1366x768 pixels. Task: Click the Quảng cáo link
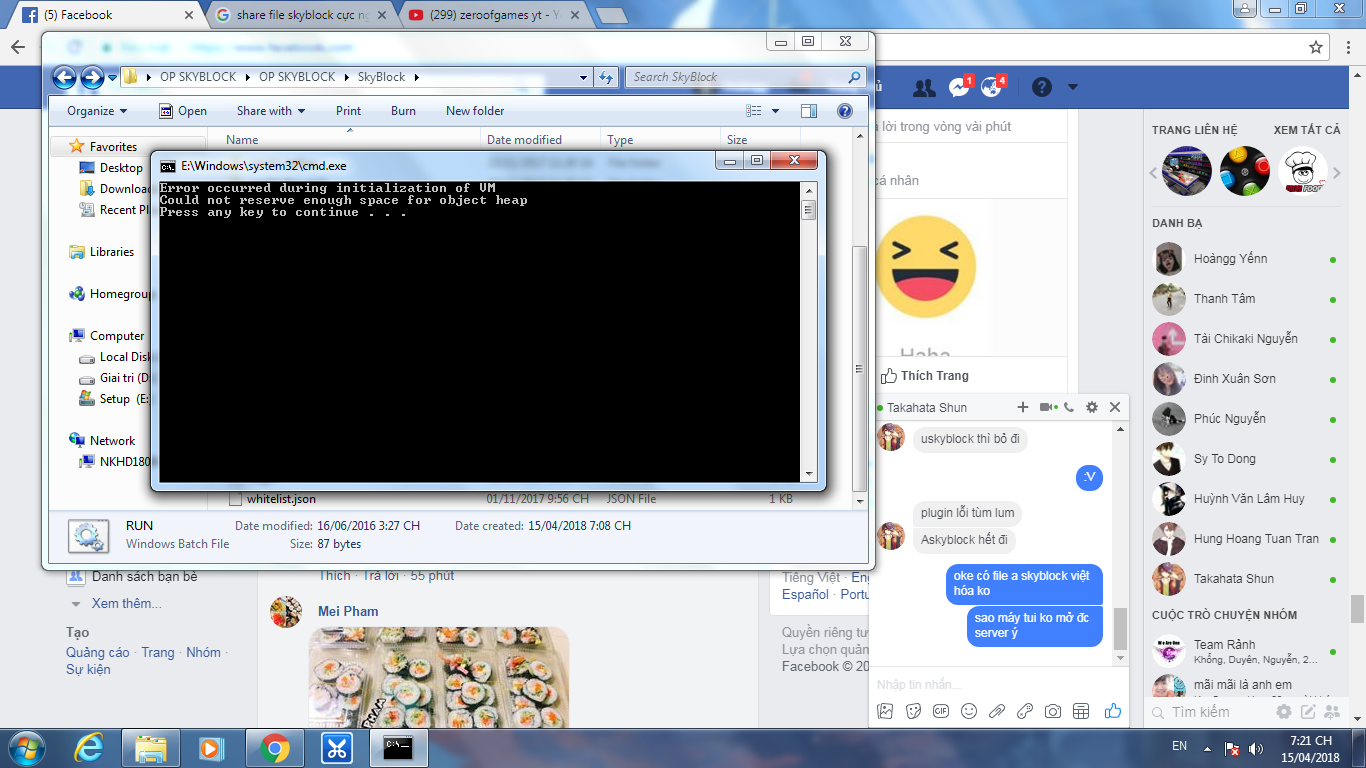pos(98,652)
